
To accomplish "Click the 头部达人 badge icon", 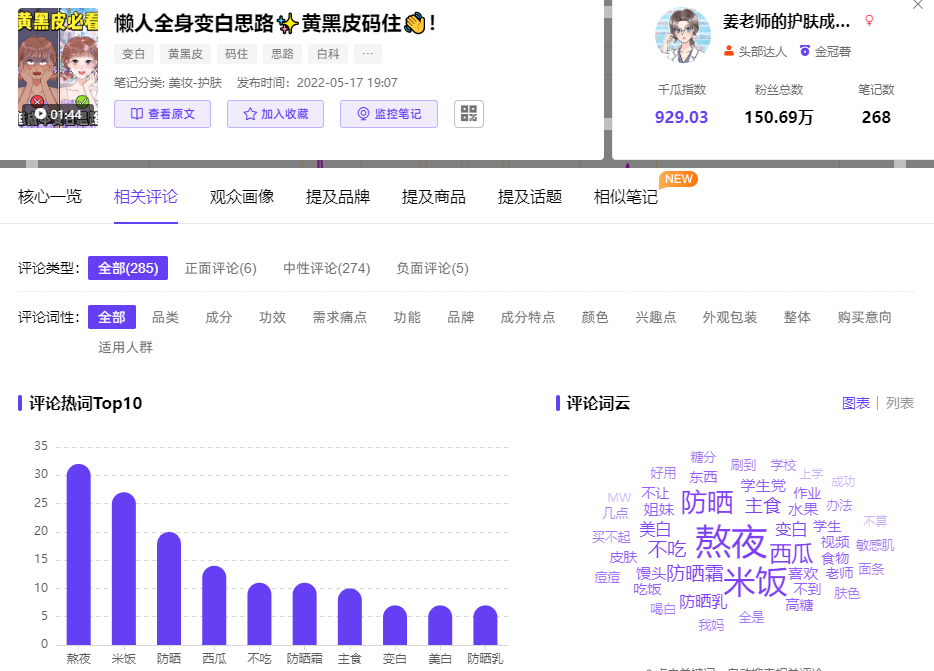I will (x=729, y=51).
